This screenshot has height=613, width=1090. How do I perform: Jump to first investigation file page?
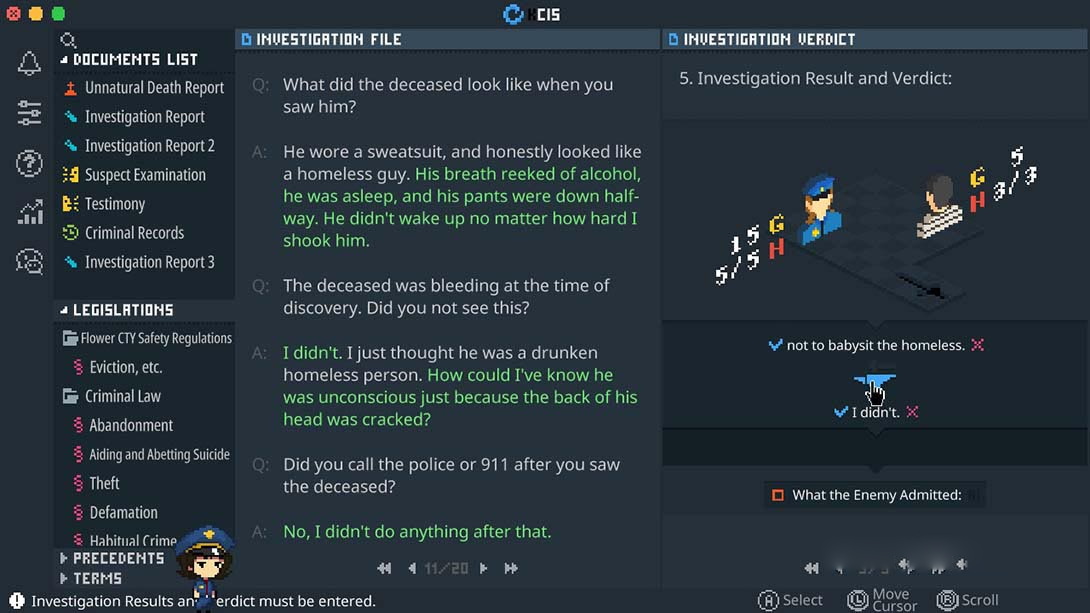[384, 568]
